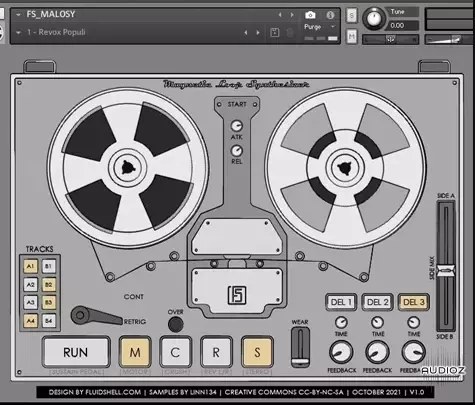This screenshot has width=475, height=405.
Task: Load previous snapshot before Revox Populi
Action: [x=246, y=33]
